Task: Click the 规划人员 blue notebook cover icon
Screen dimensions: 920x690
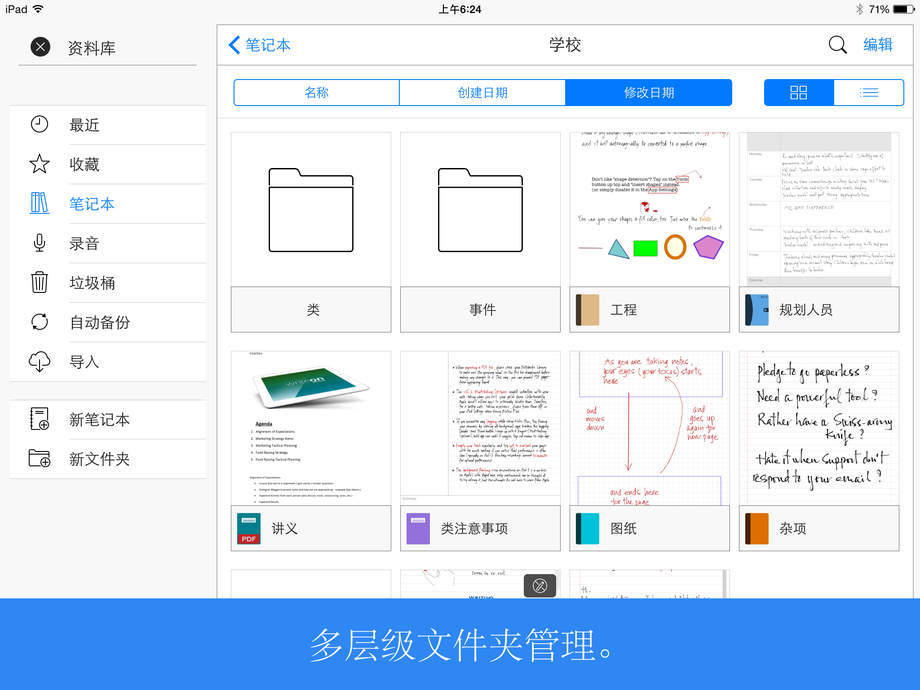Action: (756, 310)
